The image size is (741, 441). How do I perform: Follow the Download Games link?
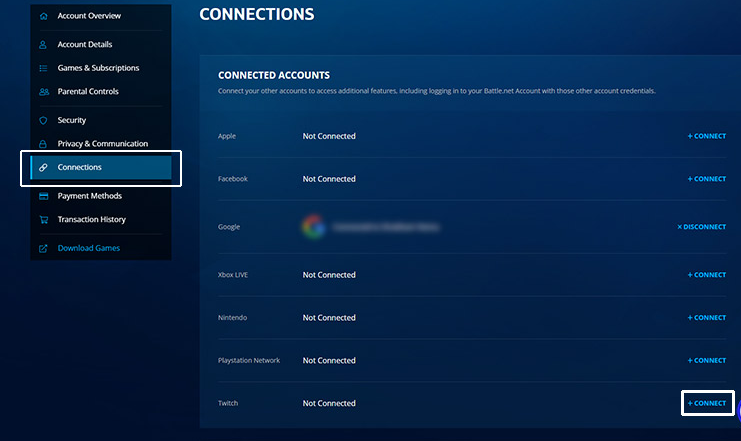click(89, 248)
